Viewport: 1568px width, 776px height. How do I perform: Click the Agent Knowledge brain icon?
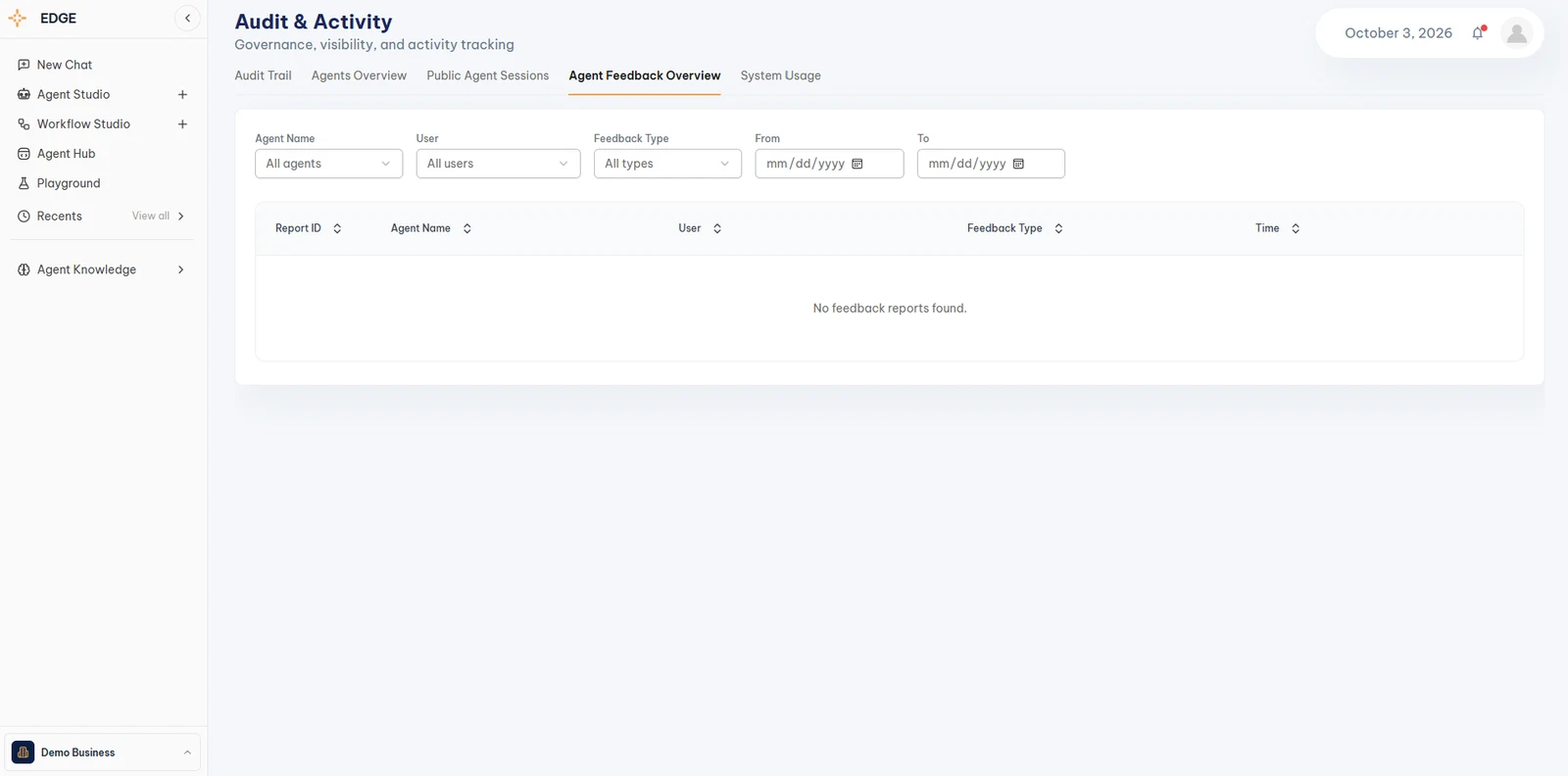[24, 269]
